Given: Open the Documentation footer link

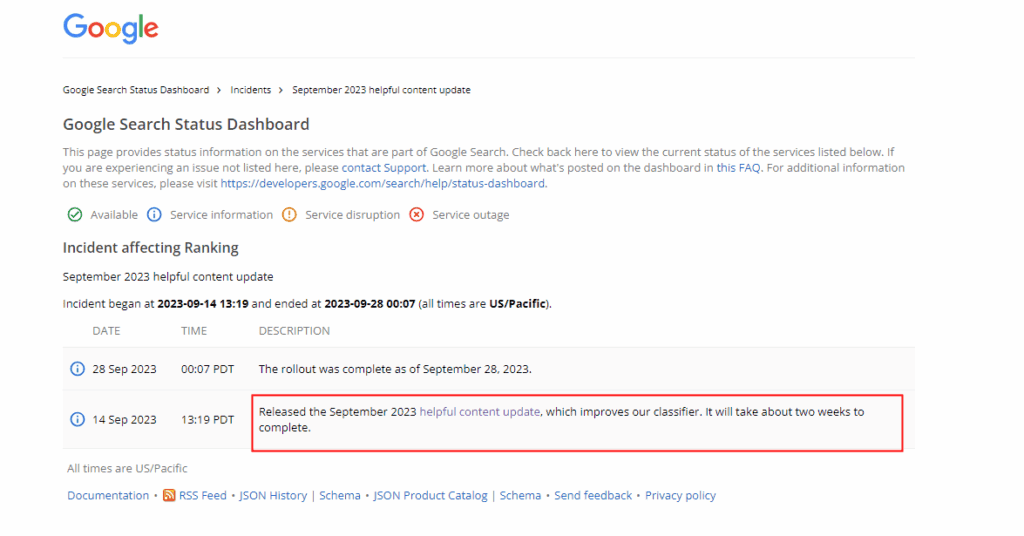Looking at the screenshot, I should (x=108, y=496).
